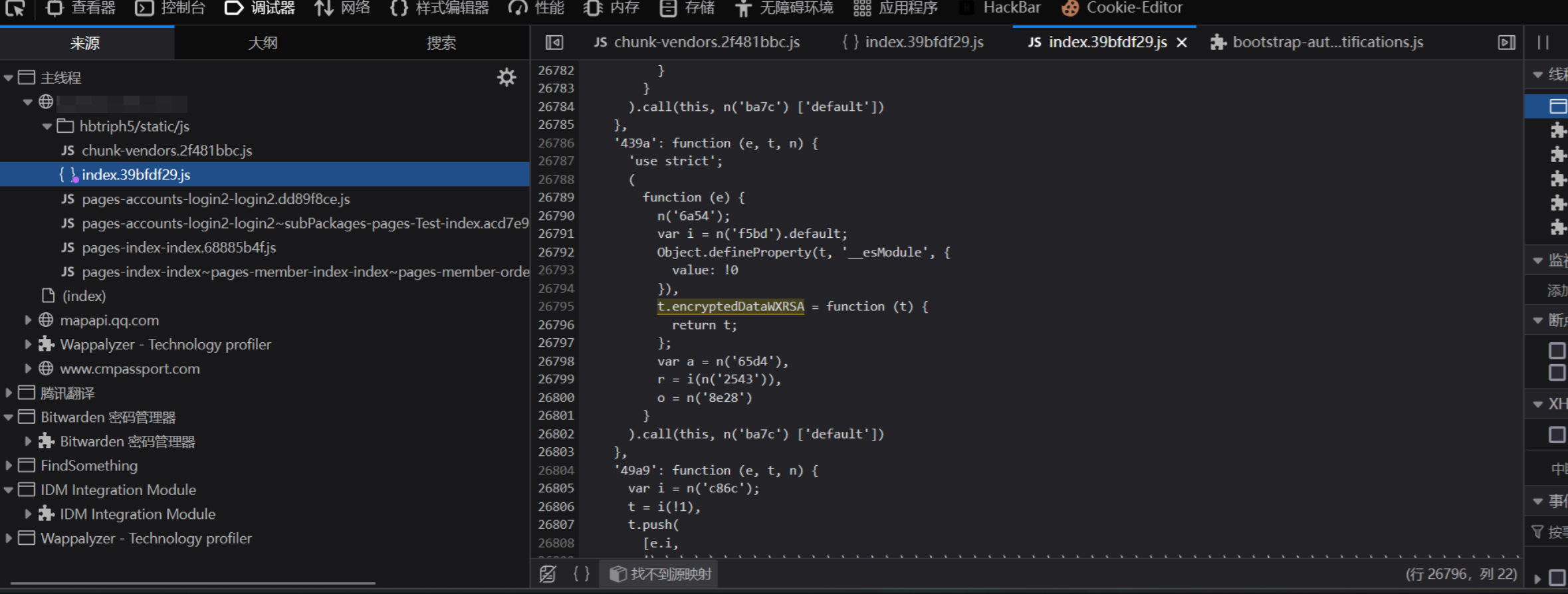Open pages-index-index.68885b4f.js file
This screenshot has width=1568, height=594.
point(179,248)
